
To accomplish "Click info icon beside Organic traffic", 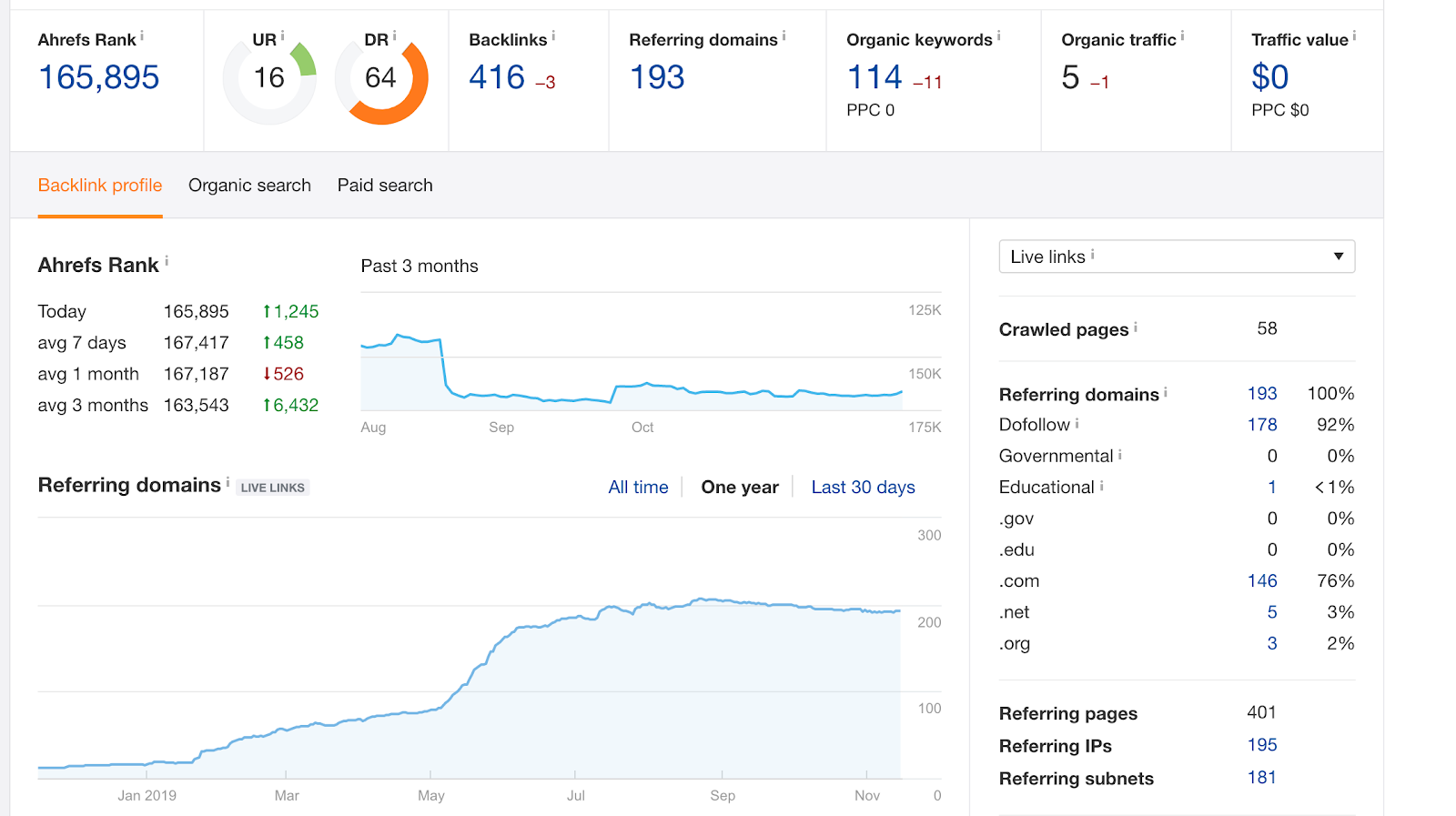I will tap(1182, 36).
